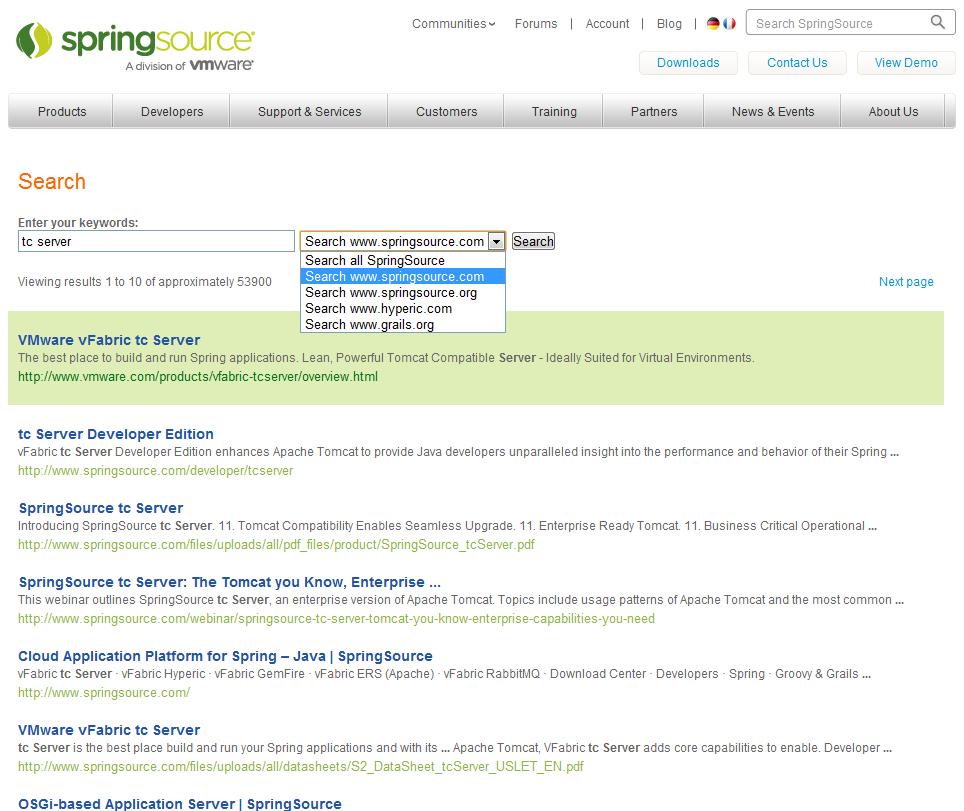Image resolution: width=964 pixels, height=811 pixels.
Task: Open the Training navigation tab
Action: pyautogui.click(x=554, y=111)
